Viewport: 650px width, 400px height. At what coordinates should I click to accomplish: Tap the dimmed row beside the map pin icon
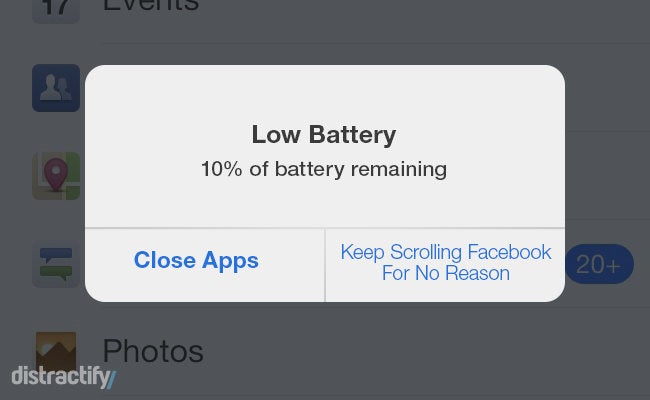point(607,176)
